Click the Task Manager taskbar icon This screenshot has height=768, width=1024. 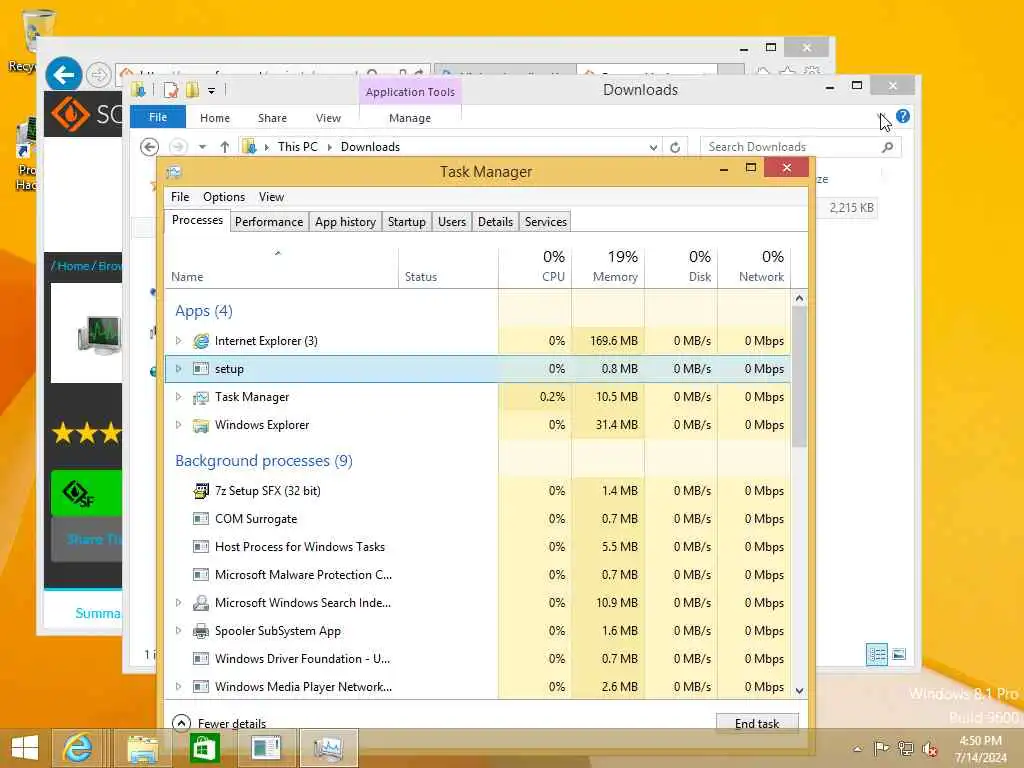(328, 748)
